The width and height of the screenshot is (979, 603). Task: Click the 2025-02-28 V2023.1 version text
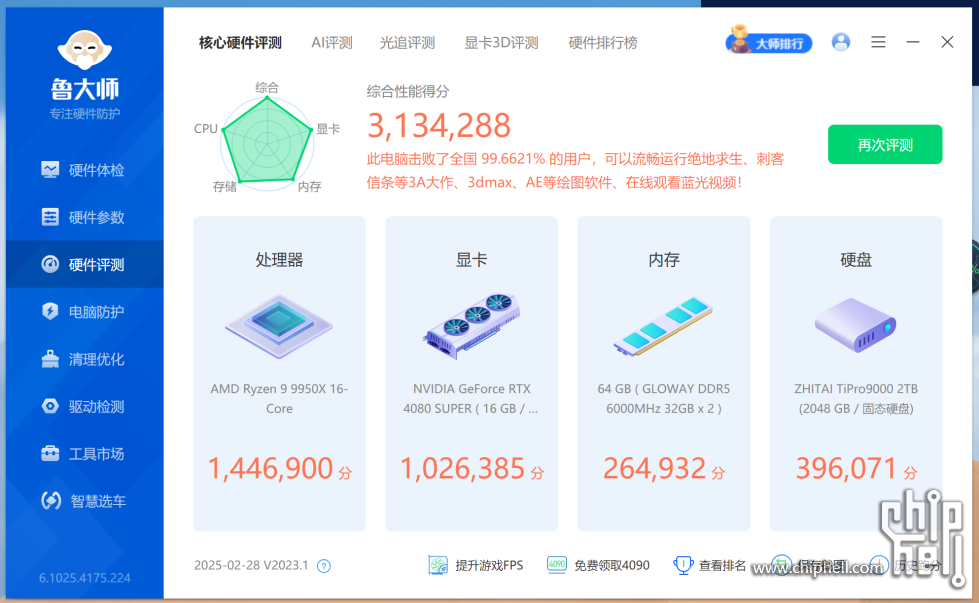(x=251, y=566)
